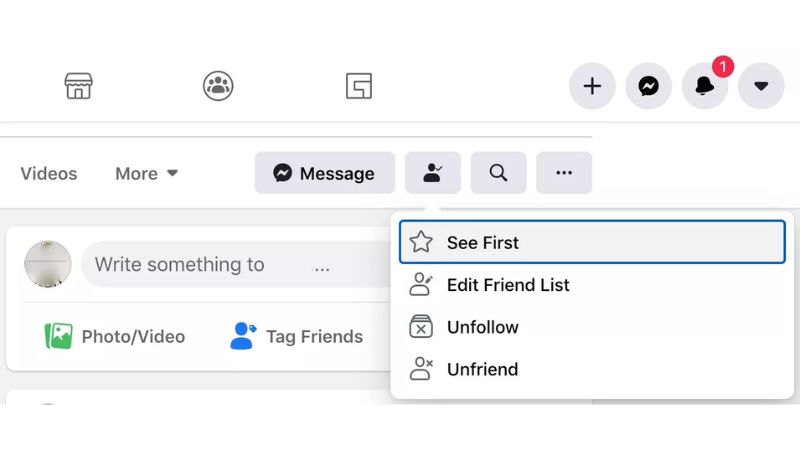Expand the account dropdown arrow
Viewport: 800px width, 450px height.
[x=761, y=86]
